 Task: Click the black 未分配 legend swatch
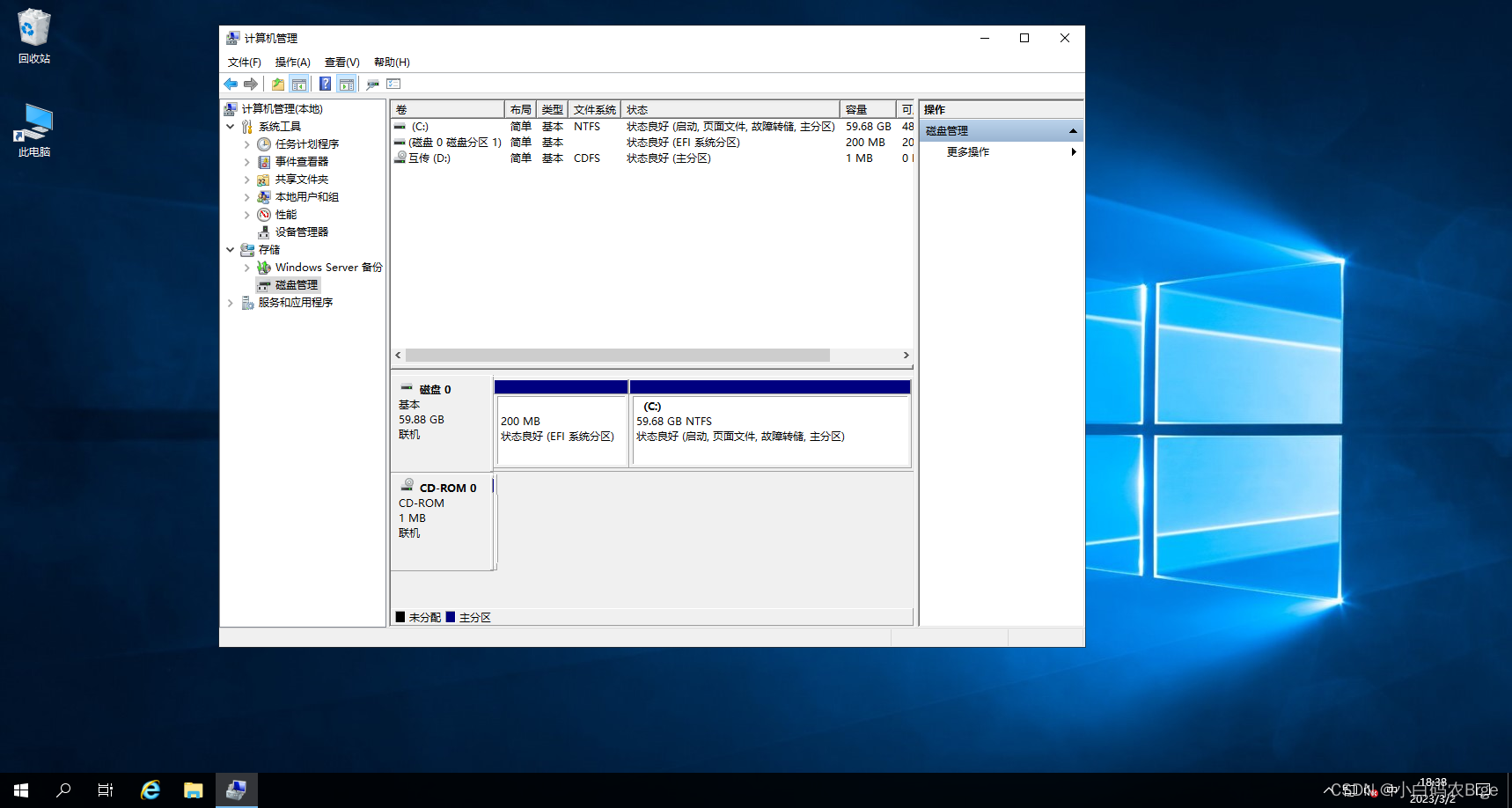pos(400,617)
